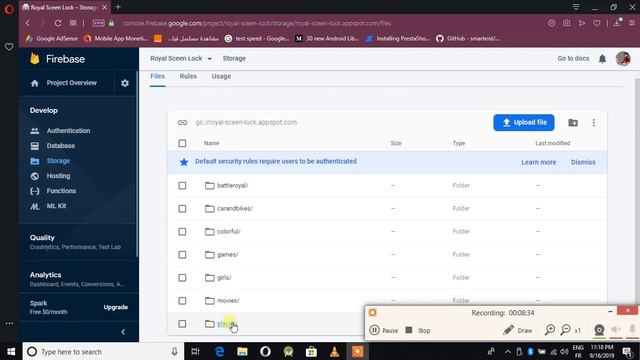Image resolution: width=640 pixels, height=360 pixels.
Task: Copy the bucket link icon
Action: pos(182,122)
